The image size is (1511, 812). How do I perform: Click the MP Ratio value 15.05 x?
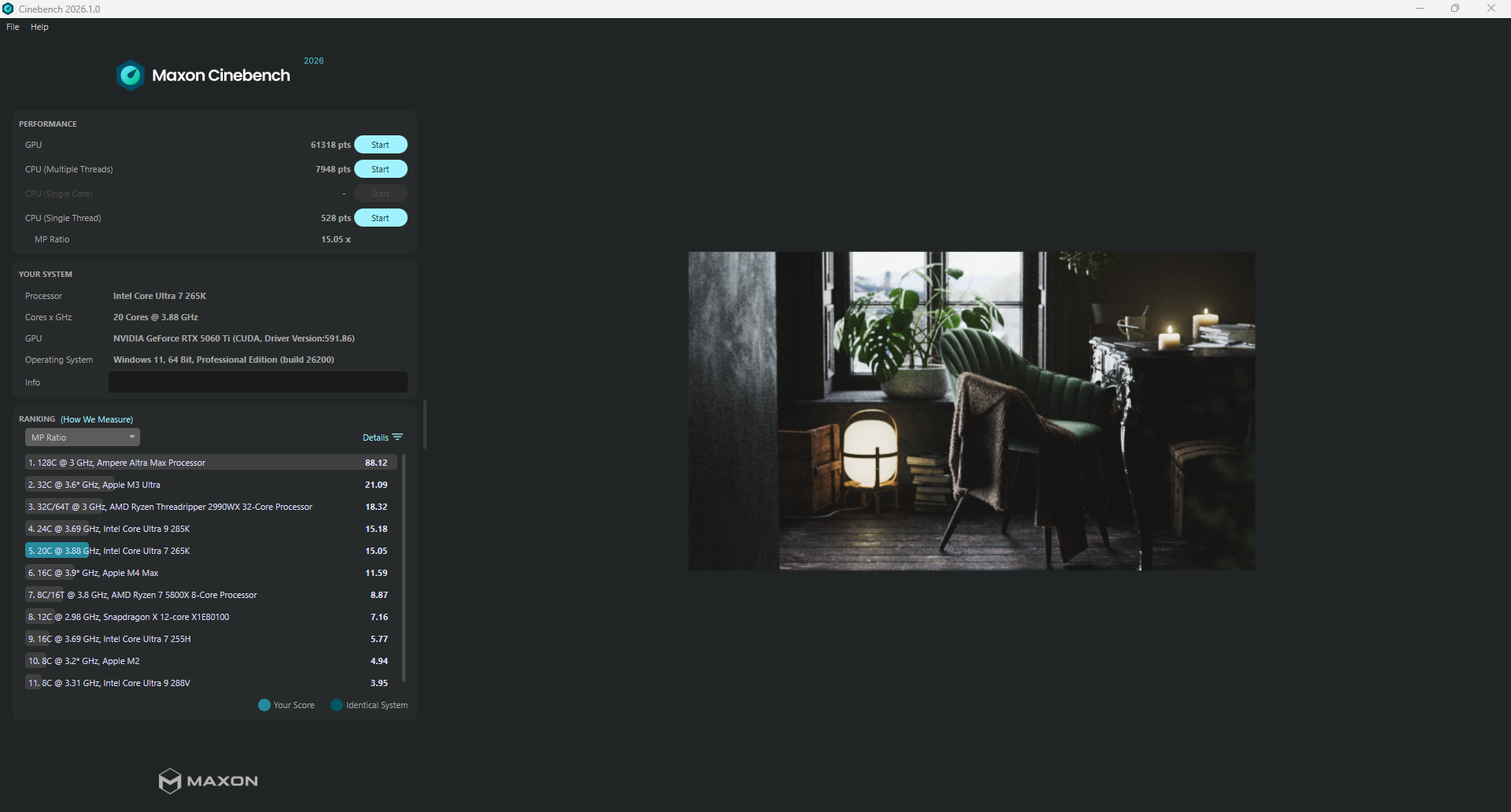(x=336, y=239)
